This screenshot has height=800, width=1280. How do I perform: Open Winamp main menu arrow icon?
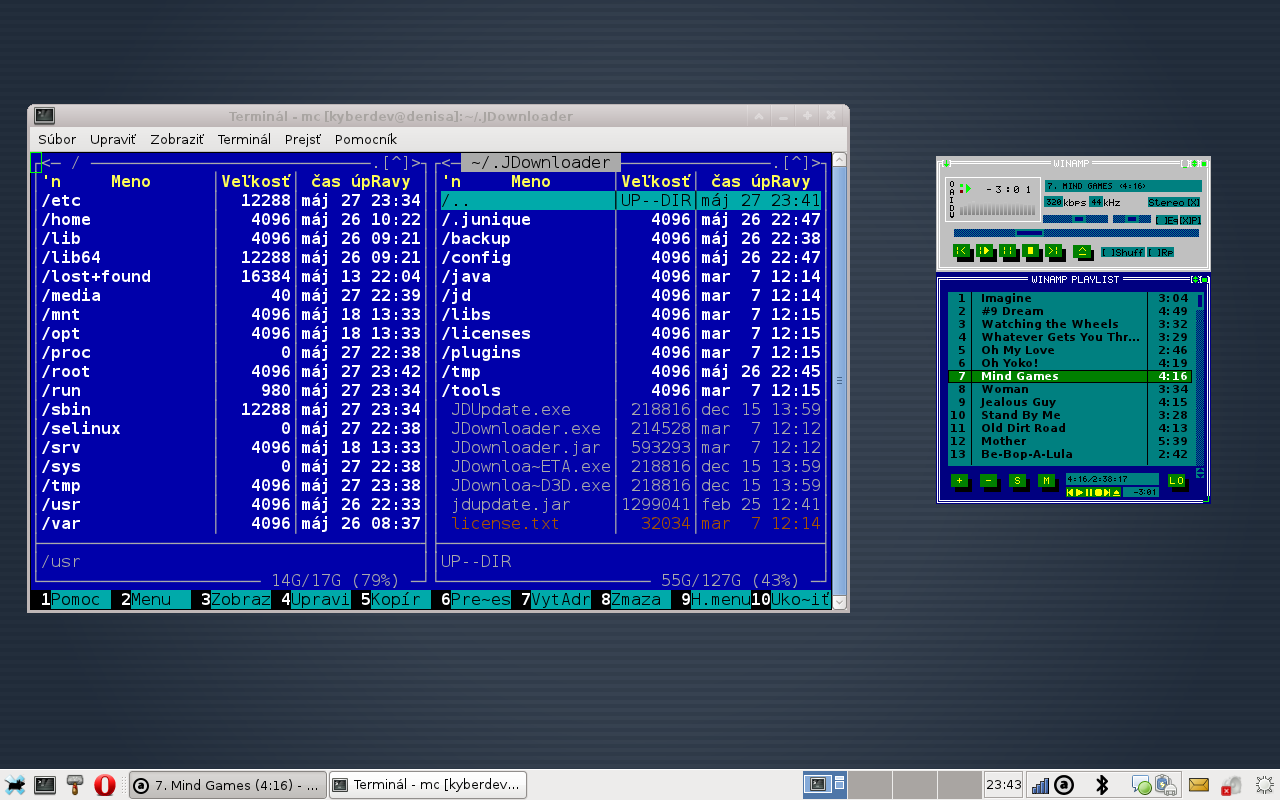(x=946, y=163)
